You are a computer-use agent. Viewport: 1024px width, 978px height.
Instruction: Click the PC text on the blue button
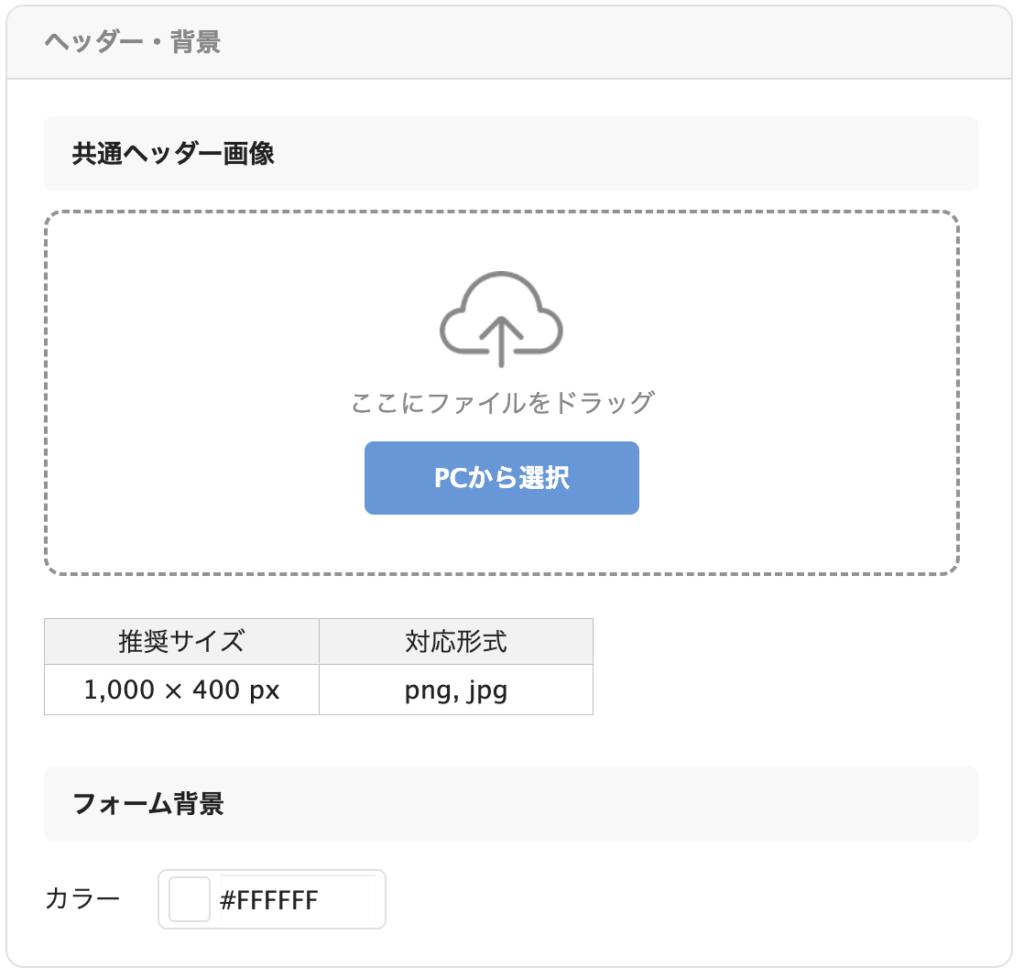point(451,478)
